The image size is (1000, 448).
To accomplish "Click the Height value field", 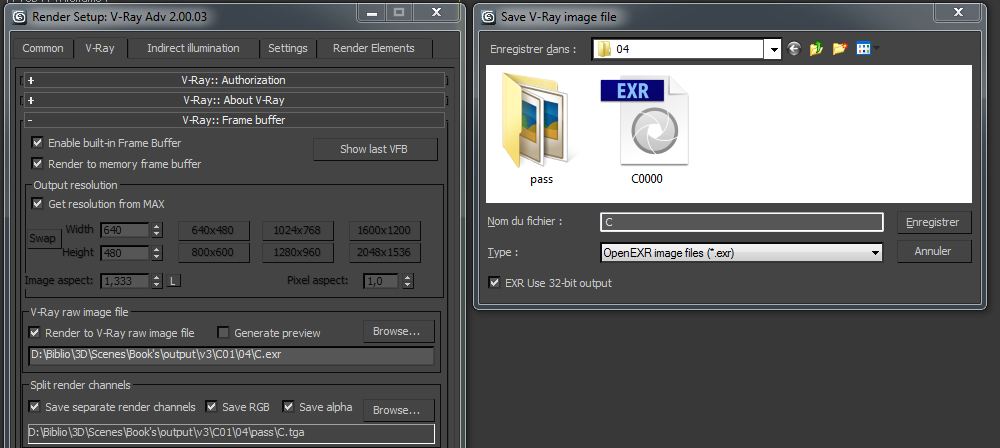I will pos(124,253).
